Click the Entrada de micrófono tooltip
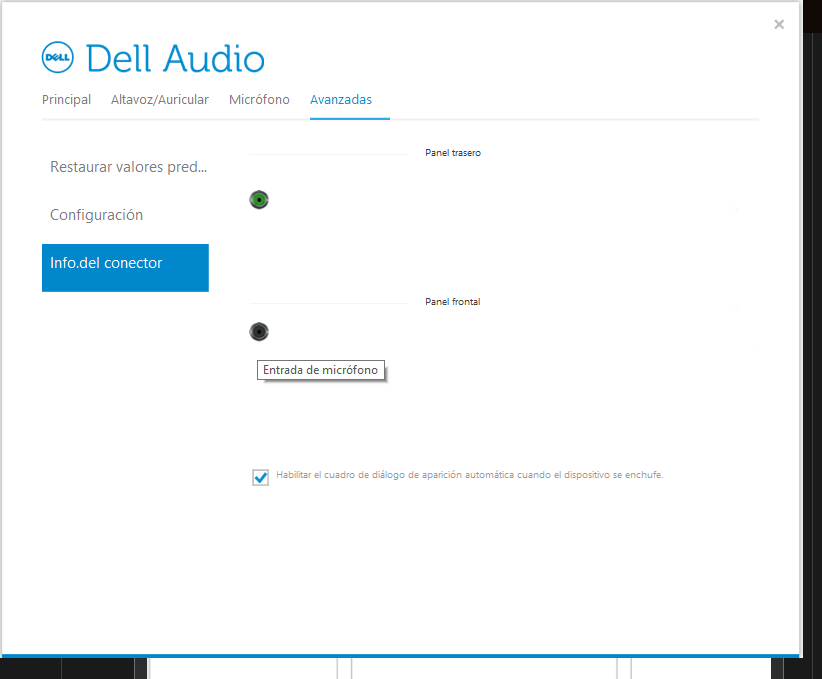 click(x=320, y=370)
